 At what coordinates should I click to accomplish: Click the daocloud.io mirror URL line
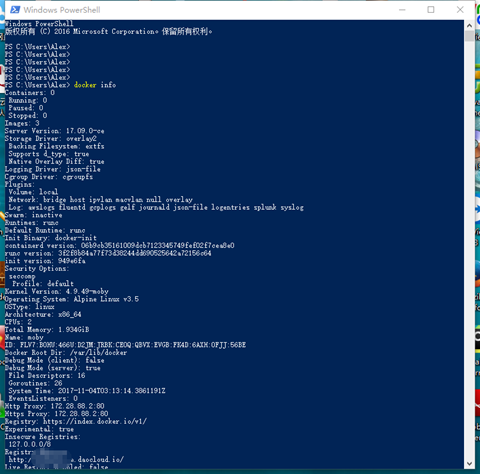(66, 459)
